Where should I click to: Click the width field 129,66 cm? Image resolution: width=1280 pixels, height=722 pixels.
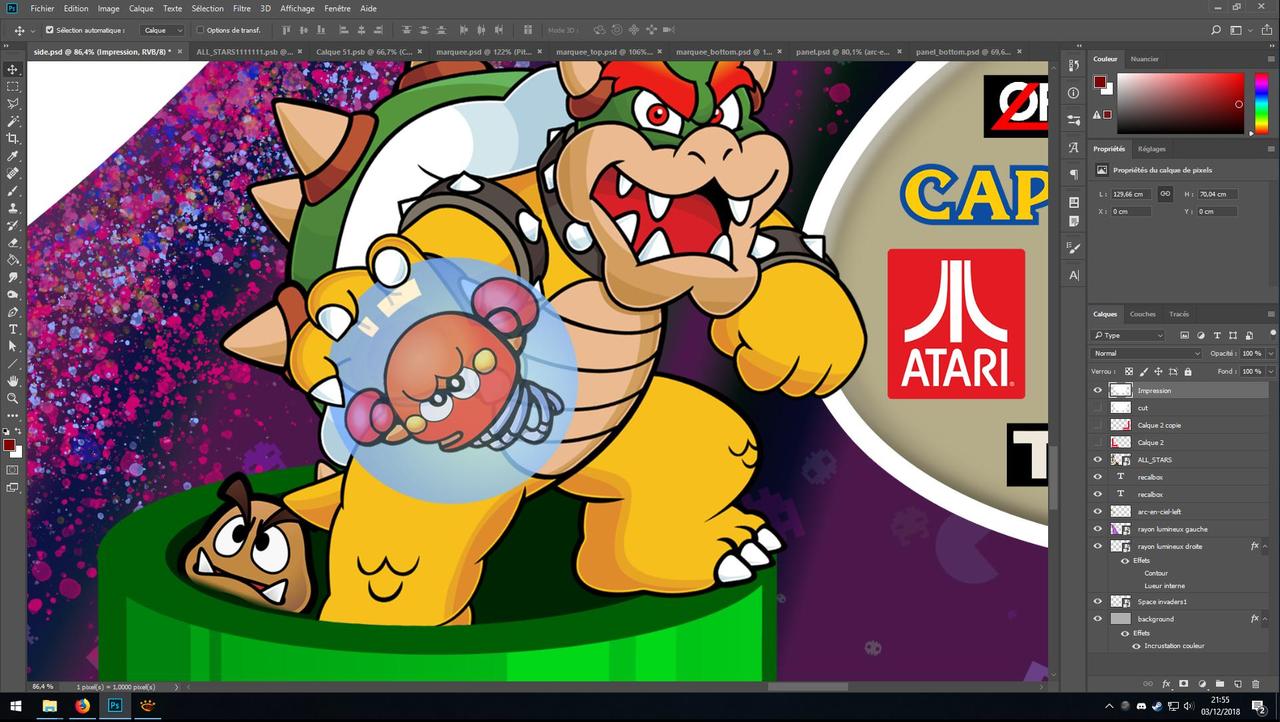click(1130, 194)
